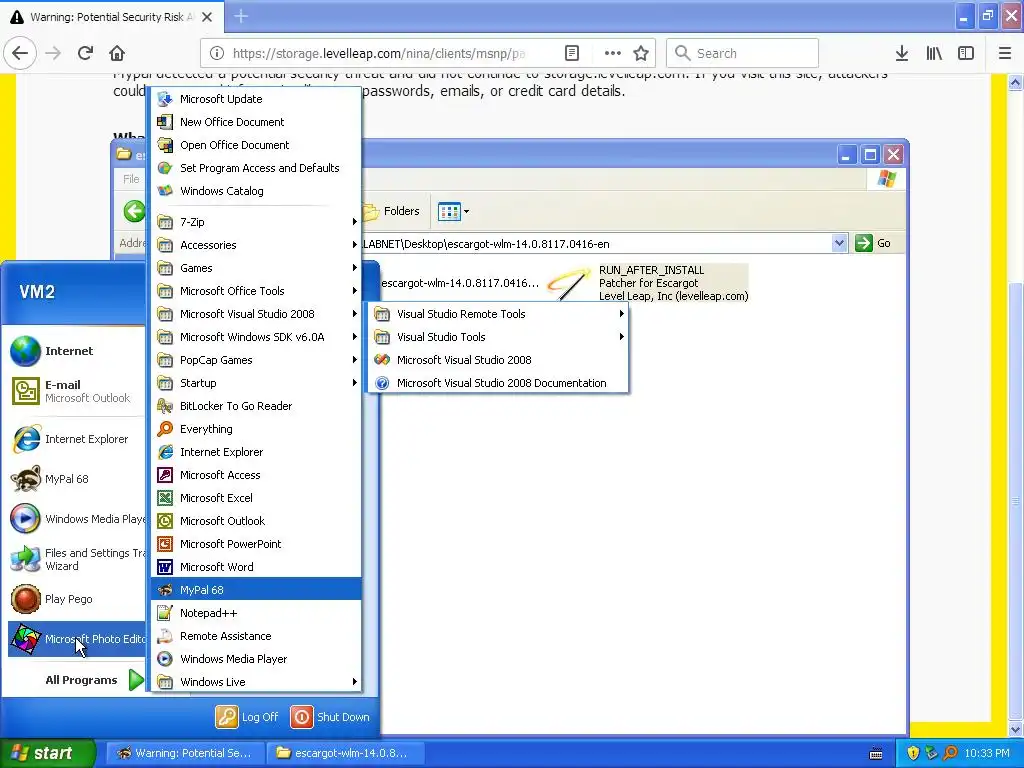
Task: Open Set Program Access and Defaults
Action: [x=255, y=168]
